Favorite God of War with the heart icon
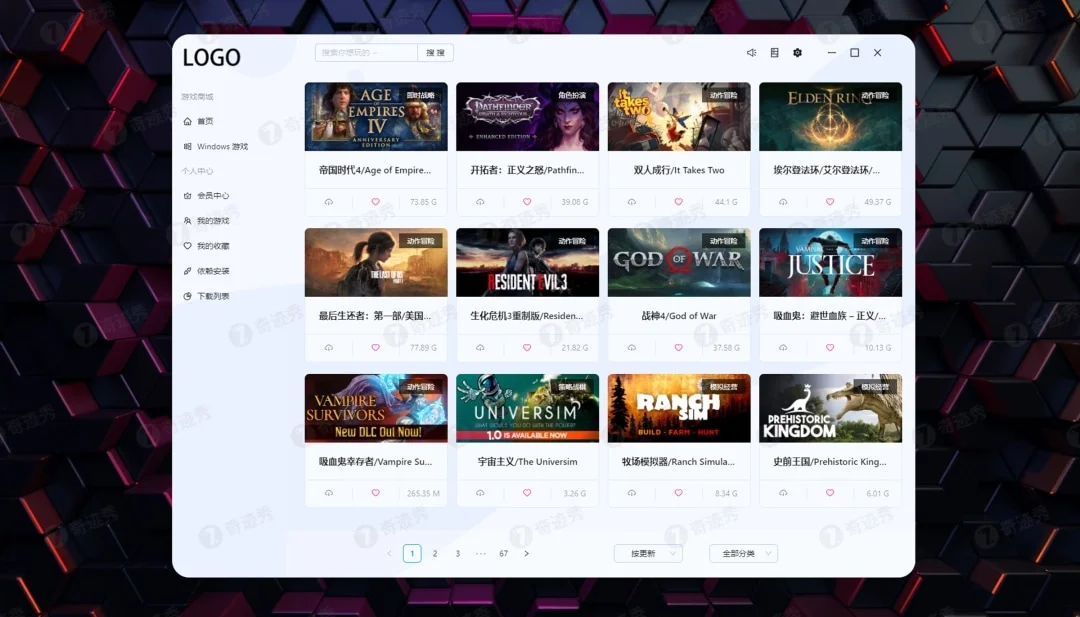Viewport: 1080px width, 617px height. coord(678,347)
